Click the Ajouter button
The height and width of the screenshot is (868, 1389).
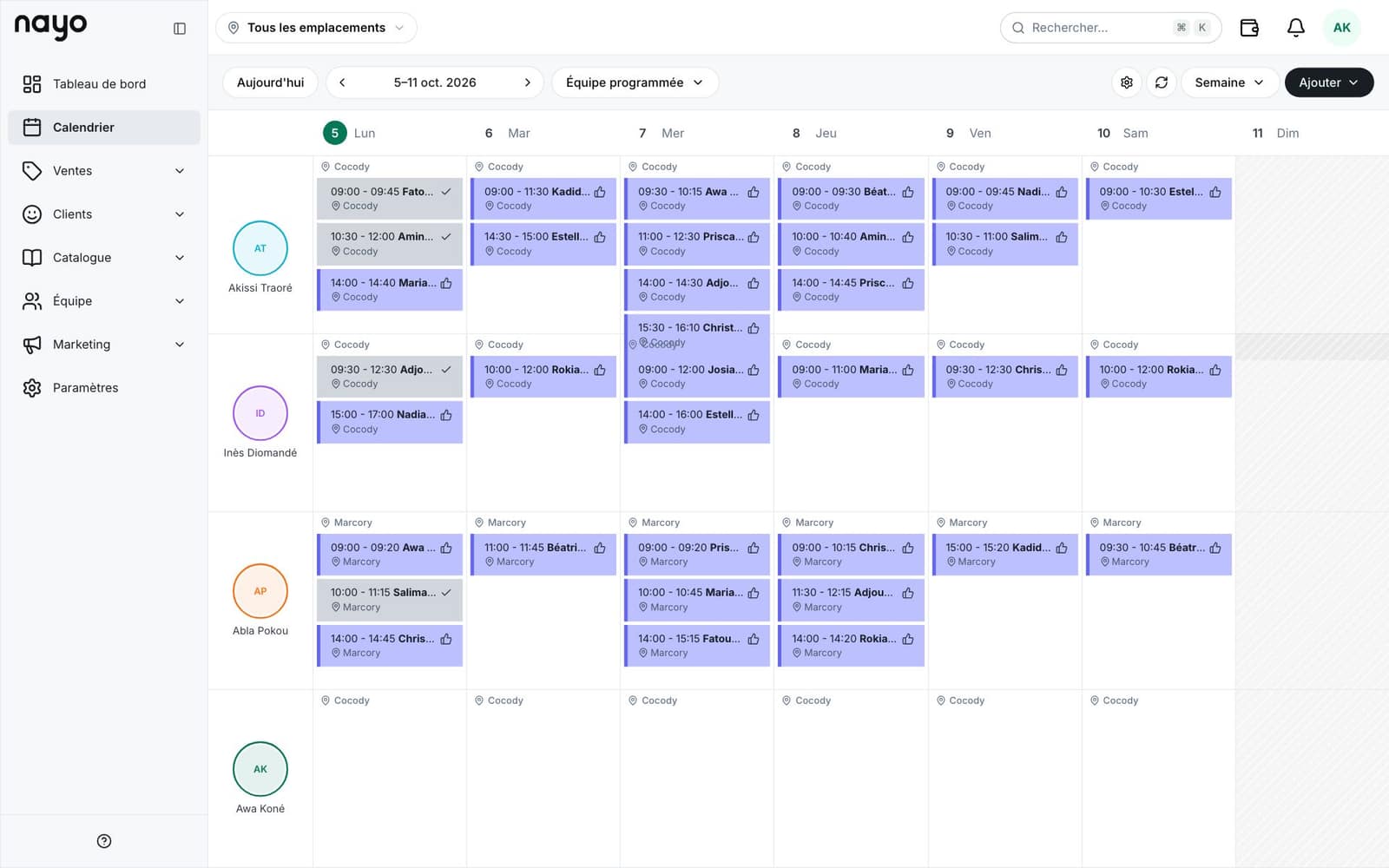click(x=1328, y=82)
